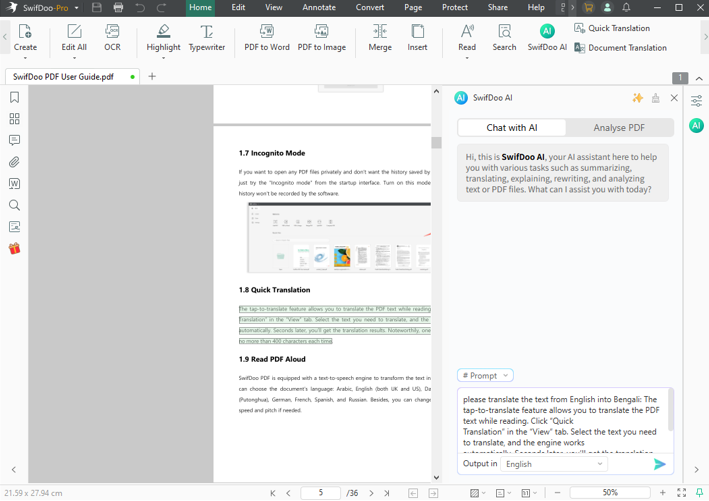Open the # Prompt dropdown
The image size is (709, 501).
[485, 375]
